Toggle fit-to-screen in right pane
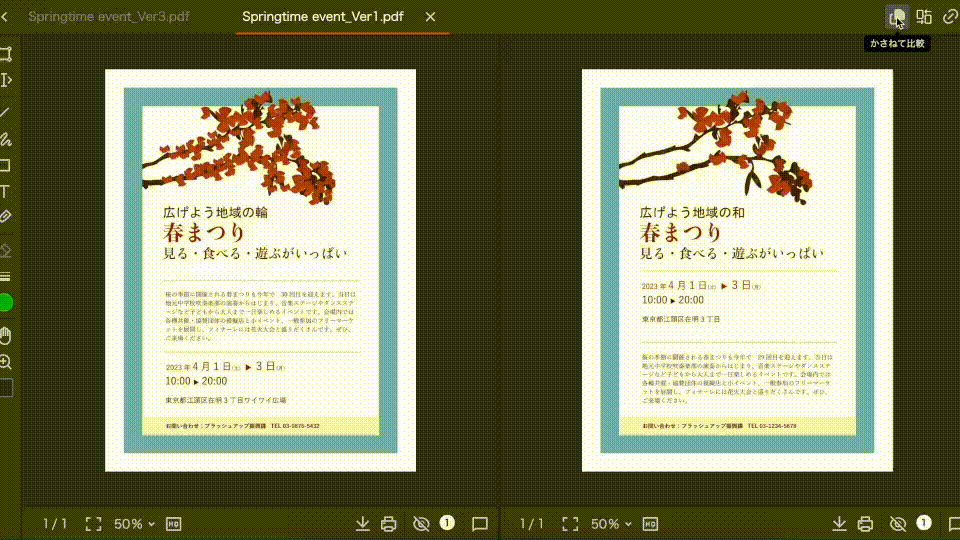The height and width of the screenshot is (540, 960). click(x=570, y=524)
